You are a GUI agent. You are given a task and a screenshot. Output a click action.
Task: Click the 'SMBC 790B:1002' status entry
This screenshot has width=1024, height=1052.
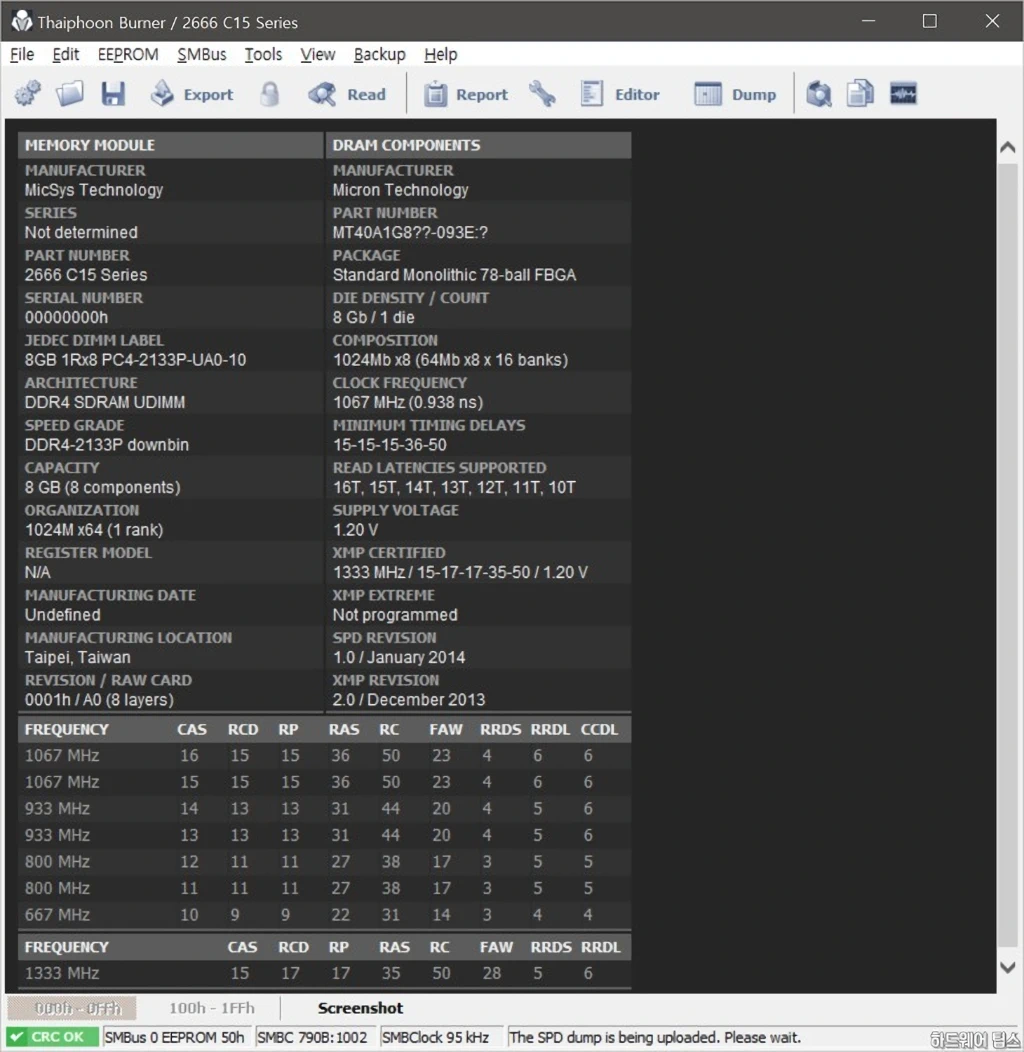coord(313,1037)
